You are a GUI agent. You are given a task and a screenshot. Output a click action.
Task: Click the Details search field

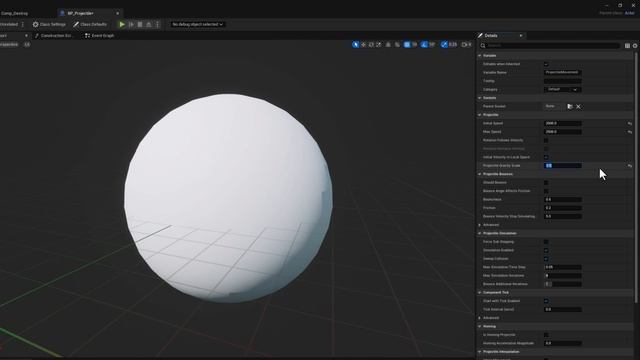550,46
